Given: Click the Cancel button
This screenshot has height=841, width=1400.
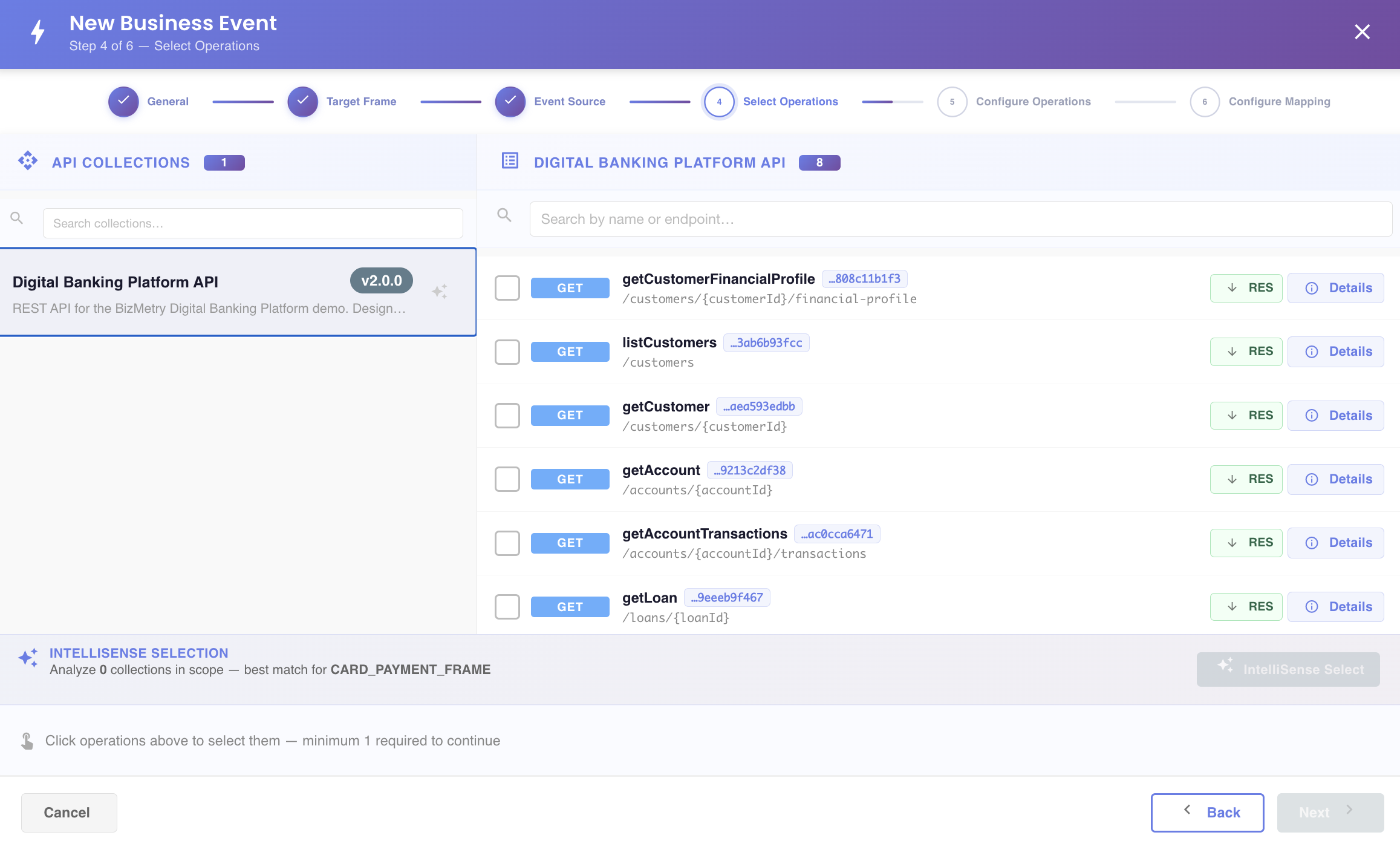Looking at the screenshot, I should pyautogui.click(x=69, y=813).
